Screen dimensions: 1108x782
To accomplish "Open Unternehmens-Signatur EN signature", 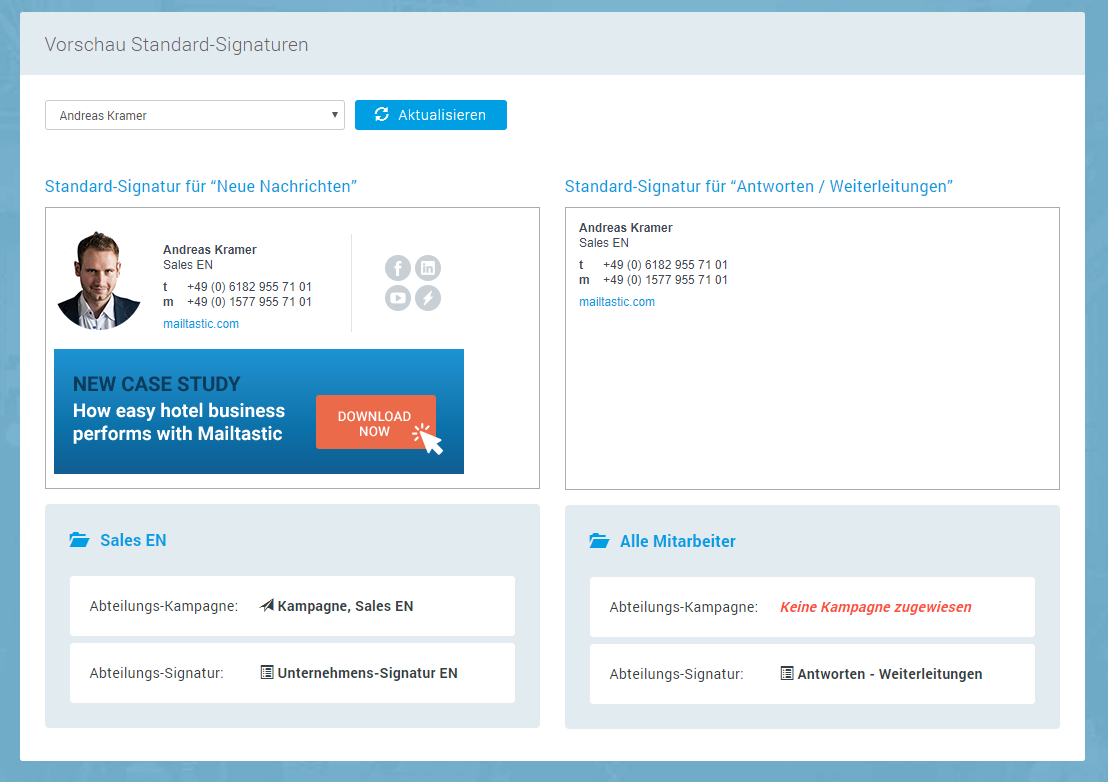I will pos(367,673).
